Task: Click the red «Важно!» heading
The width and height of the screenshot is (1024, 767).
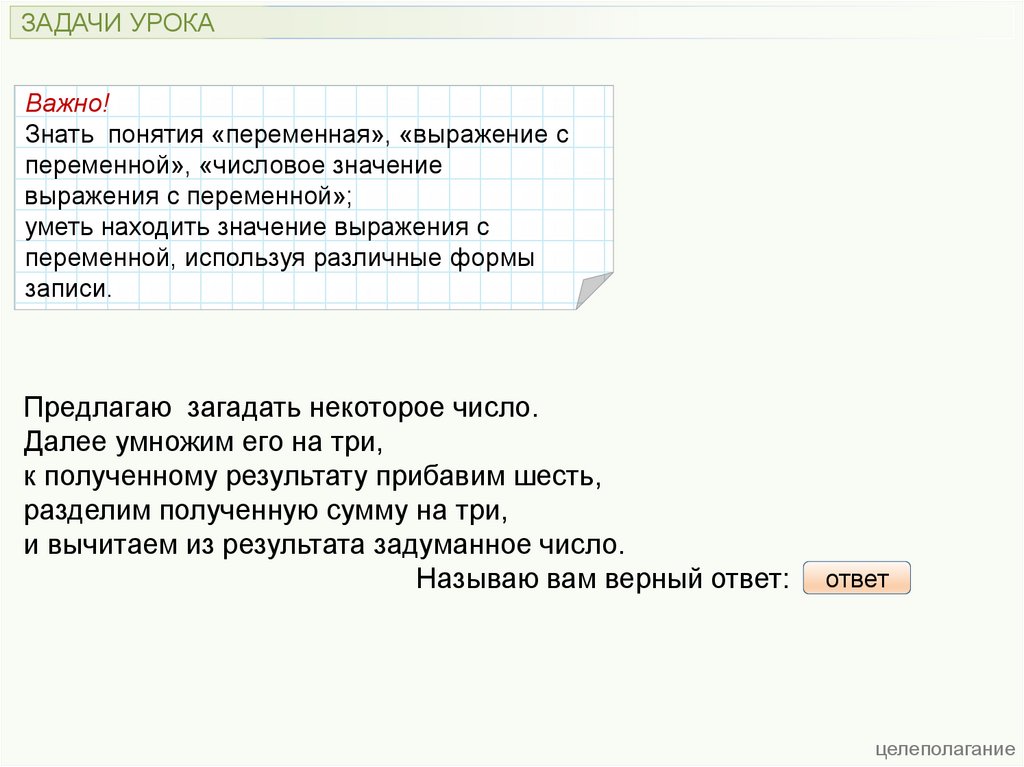Action: 67,103
